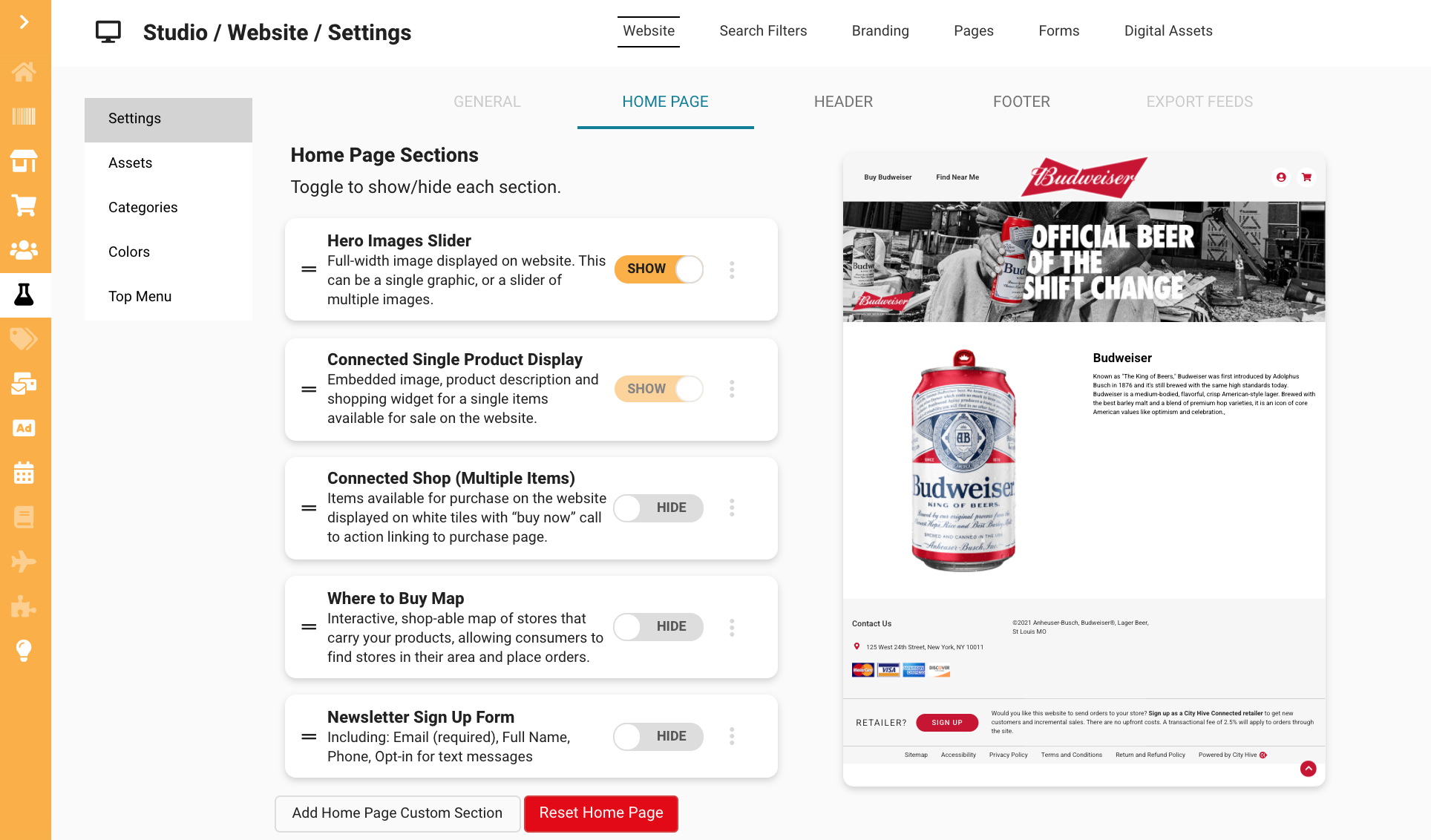Viewport: 1431px width, 840px height.
Task: Open the Hero Images Slider options menu
Action: coord(732,270)
